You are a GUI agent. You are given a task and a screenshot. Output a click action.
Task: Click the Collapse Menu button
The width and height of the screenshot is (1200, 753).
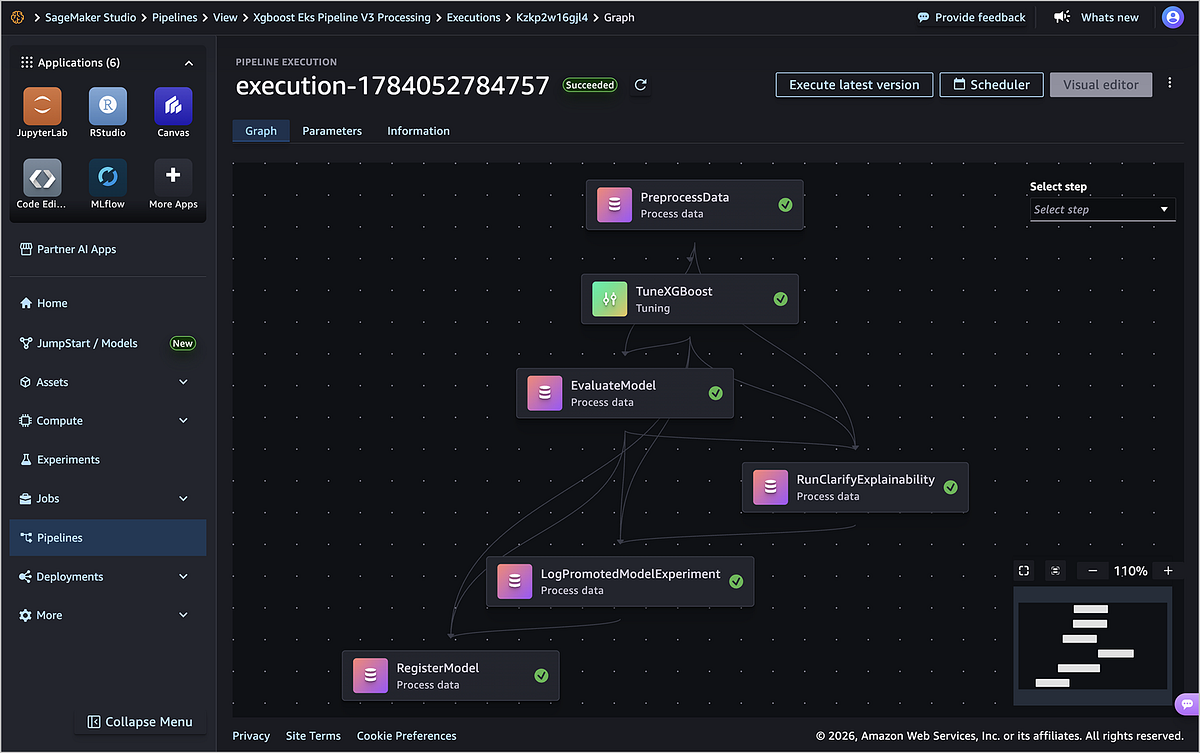point(140,721)
